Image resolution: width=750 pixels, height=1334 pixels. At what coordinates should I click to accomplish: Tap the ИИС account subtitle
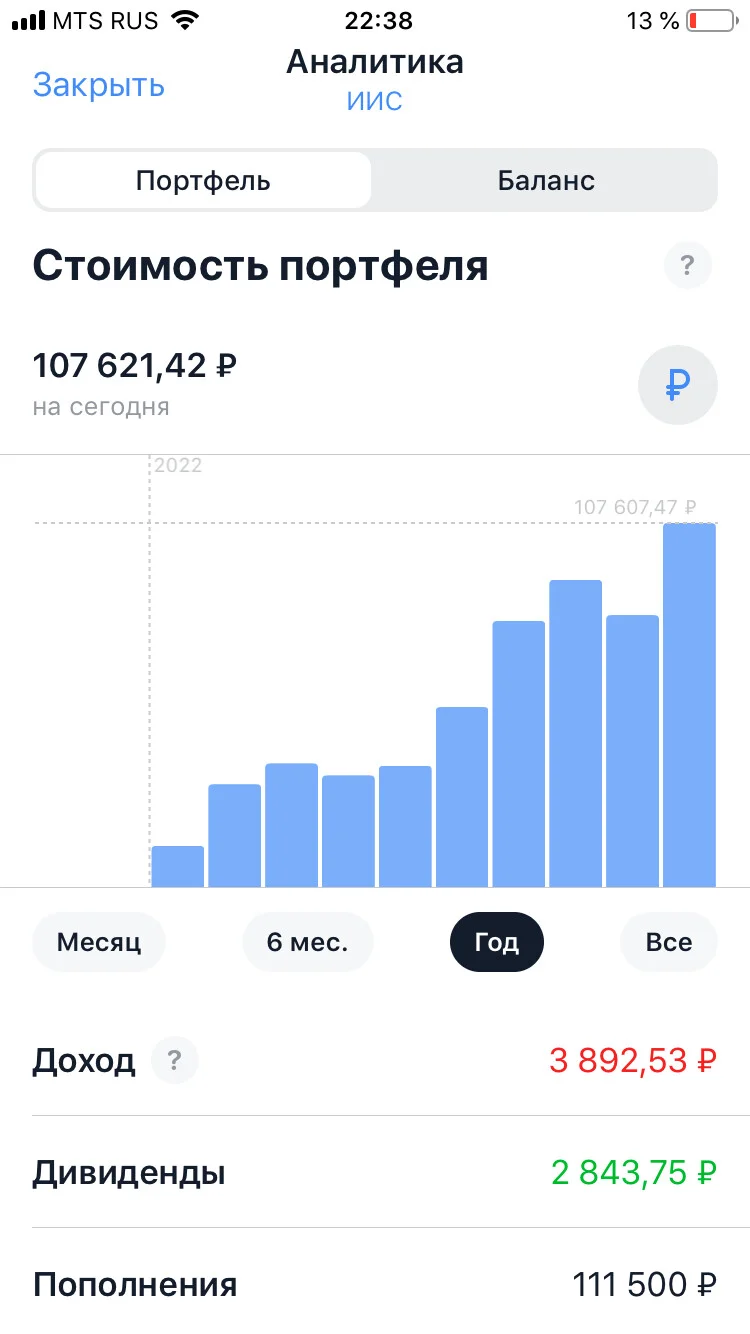click(375, 101)
